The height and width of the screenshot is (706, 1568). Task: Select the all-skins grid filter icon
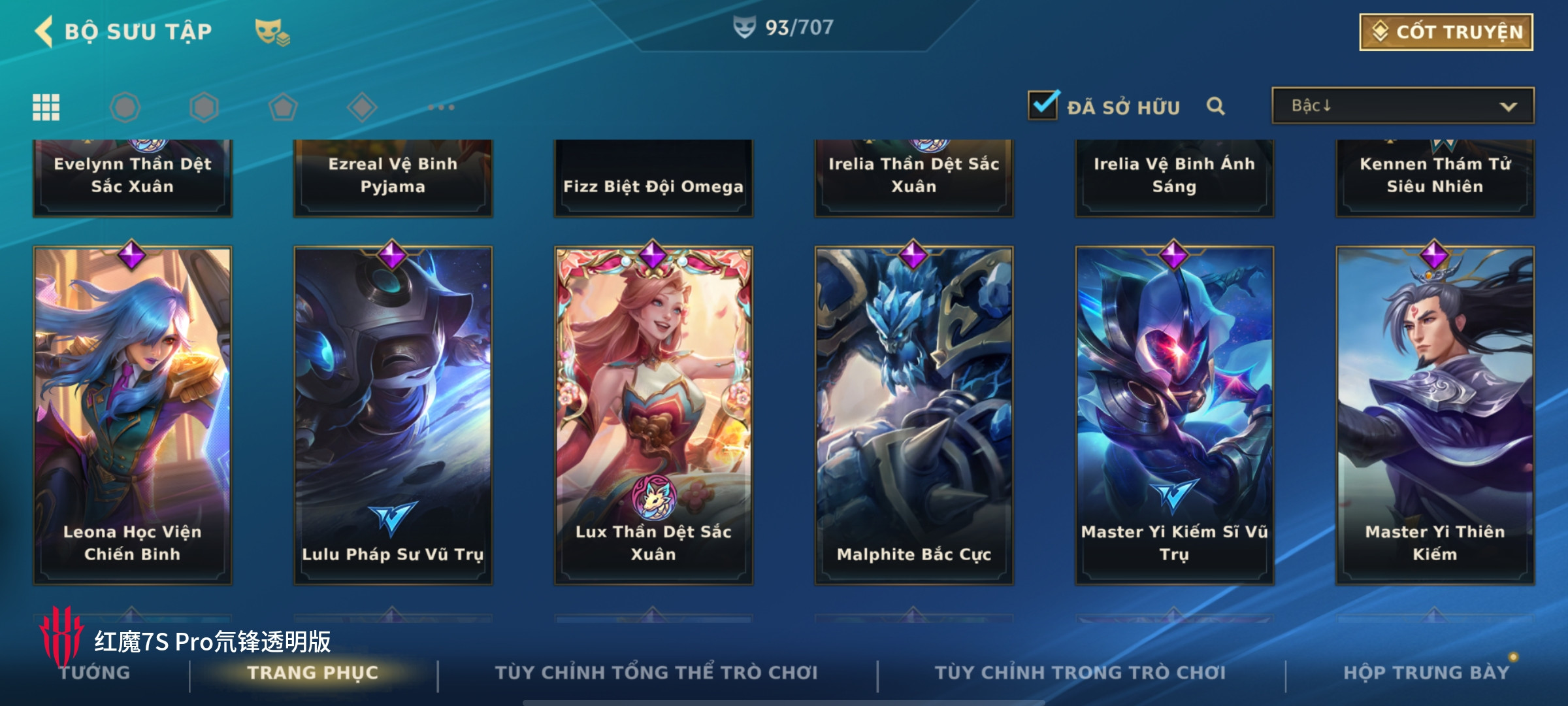(x=46, y=107)
